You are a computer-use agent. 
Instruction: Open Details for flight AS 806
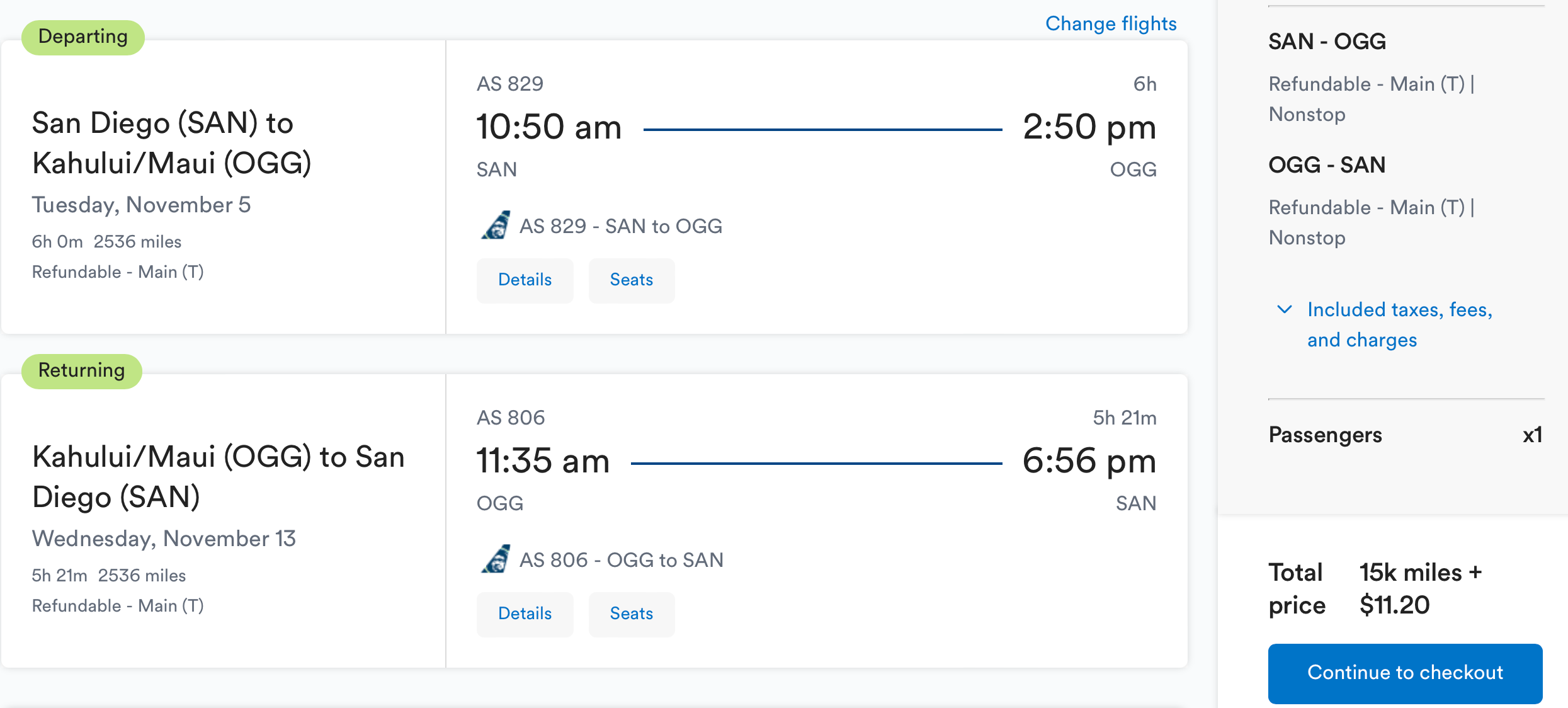click(x=525, y=614)
